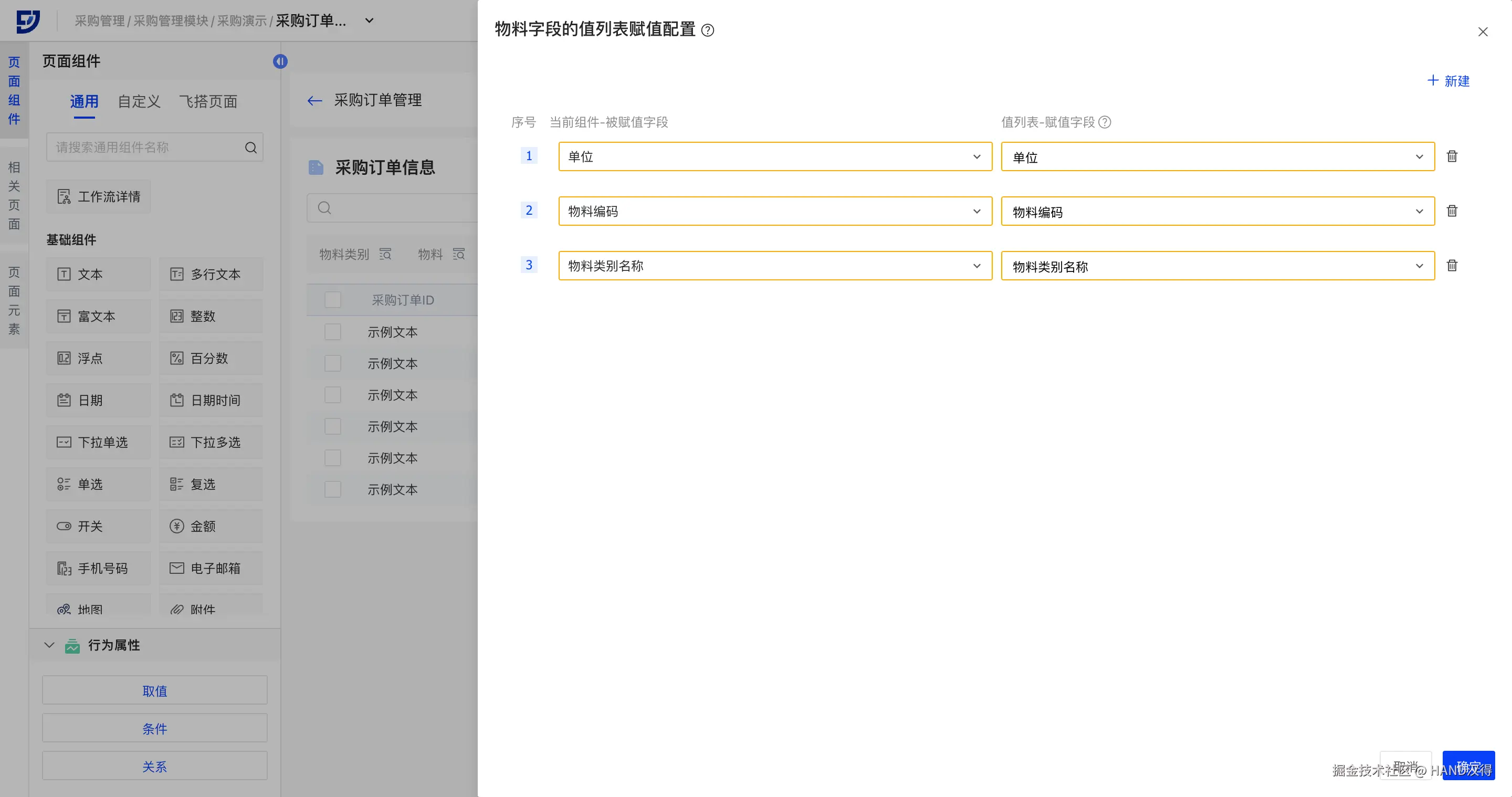Switch to the 自定义 tab
The image size is (1512, 797).
tap(139, 101)
